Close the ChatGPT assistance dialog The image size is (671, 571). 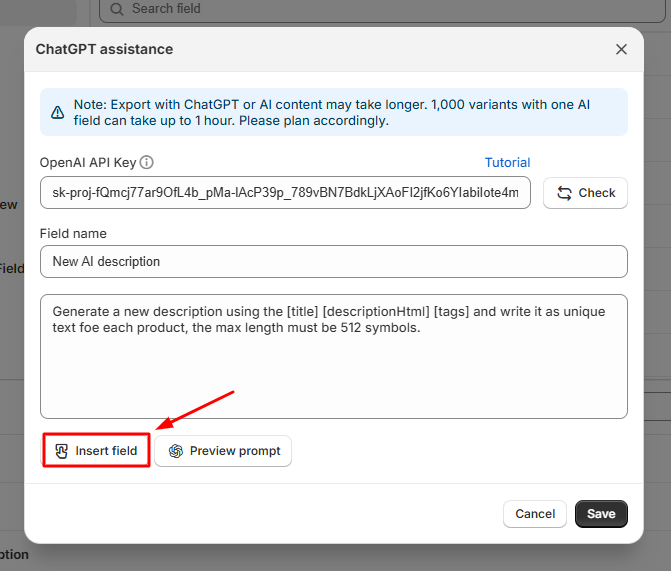tap(621, 49)
